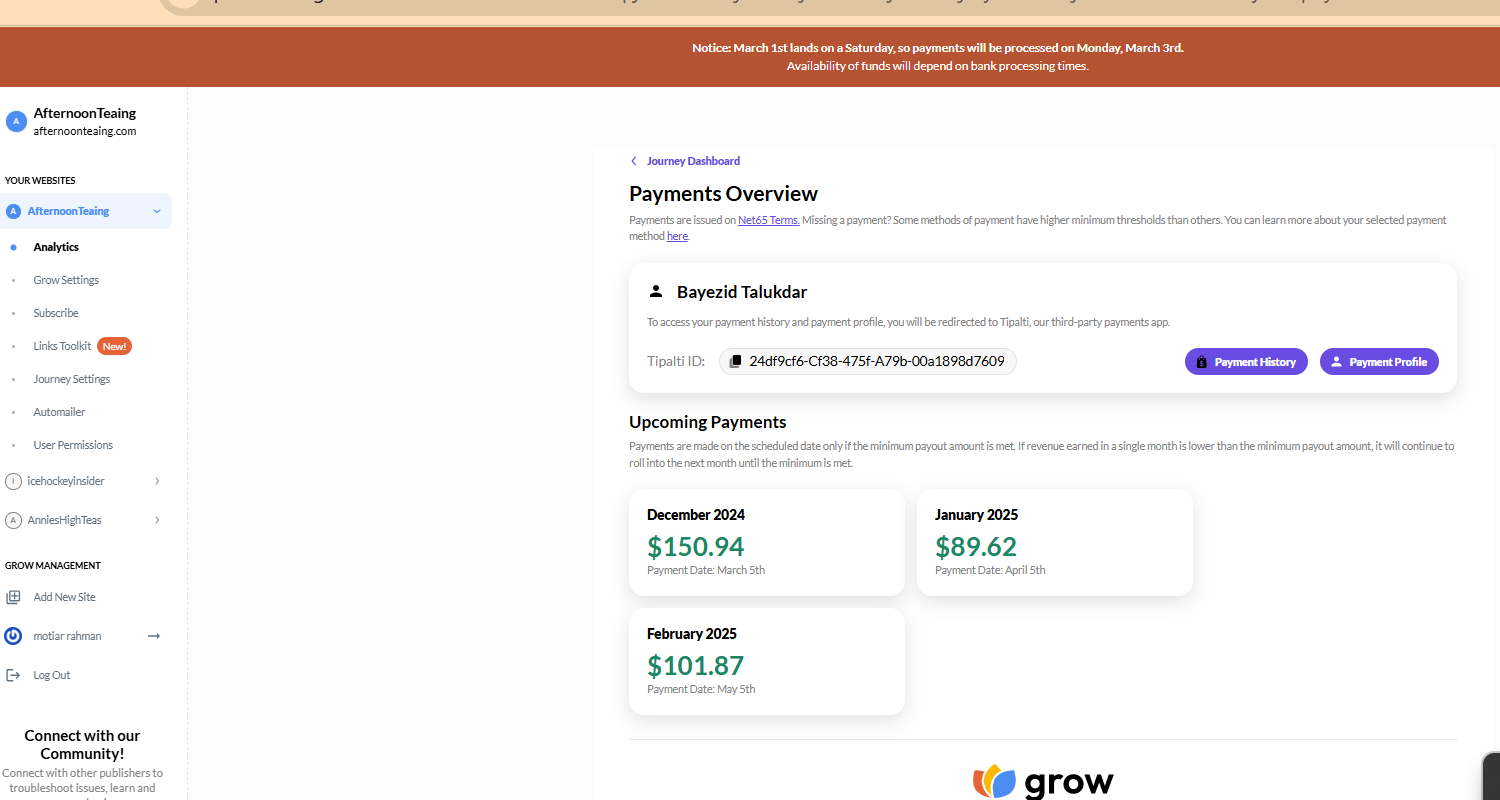Image resolution: width=1500 pixels, height=800 pixels.
Task: Click the back chevron before Journey Dashboard
Action: pyautogui.click(x=633, y=161)
